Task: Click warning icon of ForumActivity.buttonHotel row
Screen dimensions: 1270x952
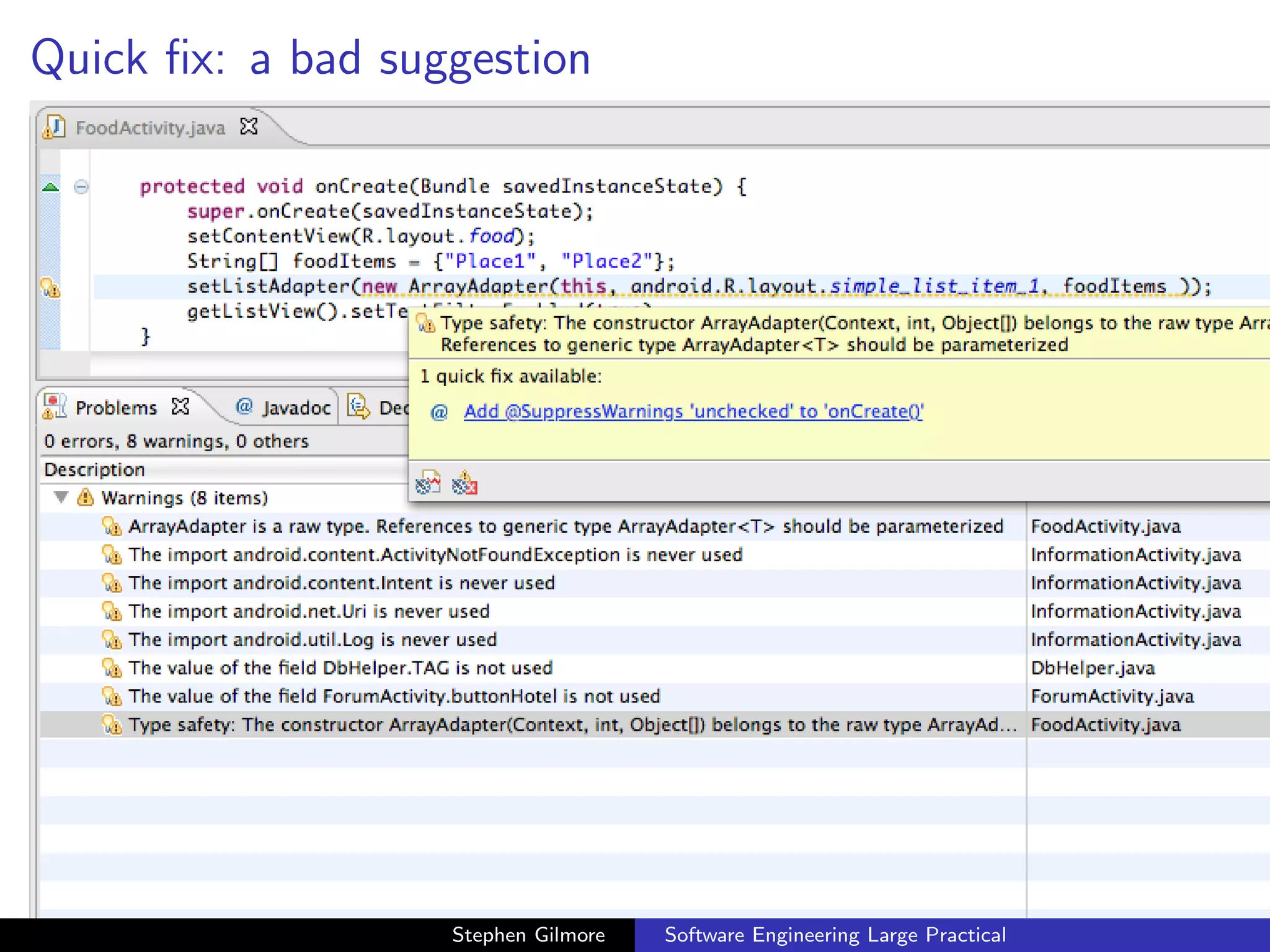Action: click(112, 697)
